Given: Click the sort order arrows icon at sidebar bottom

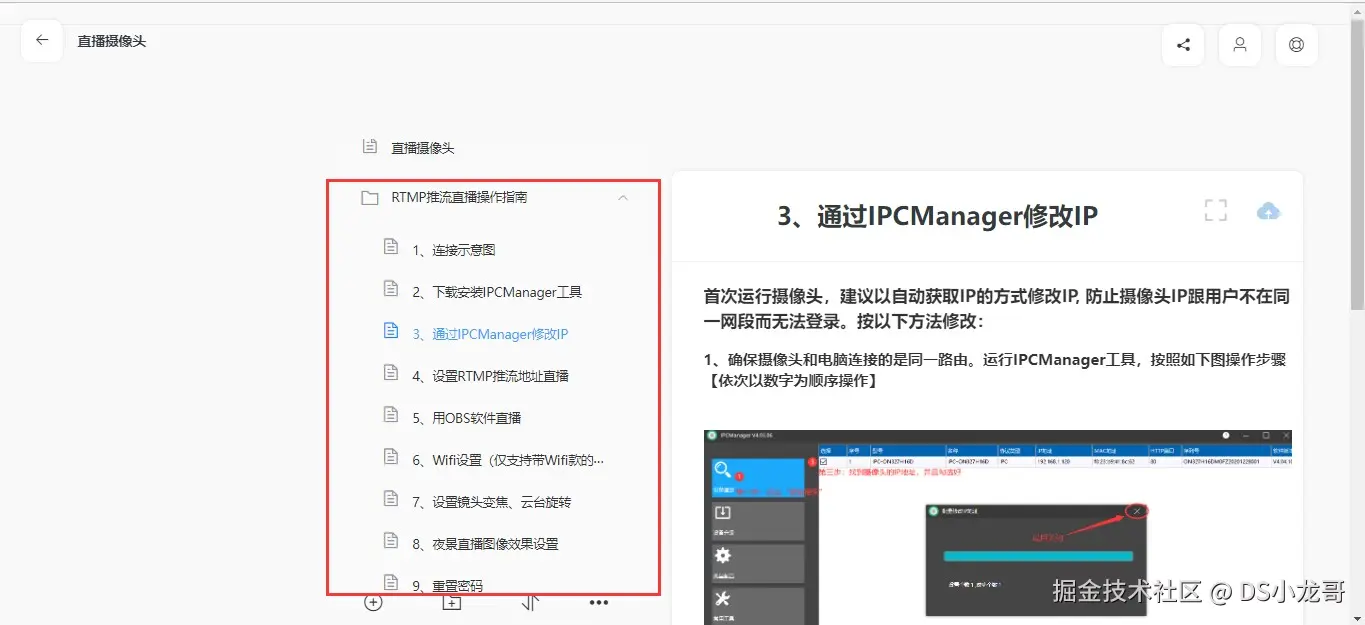Looking at the screenshot, I should (x=530, y=602).
